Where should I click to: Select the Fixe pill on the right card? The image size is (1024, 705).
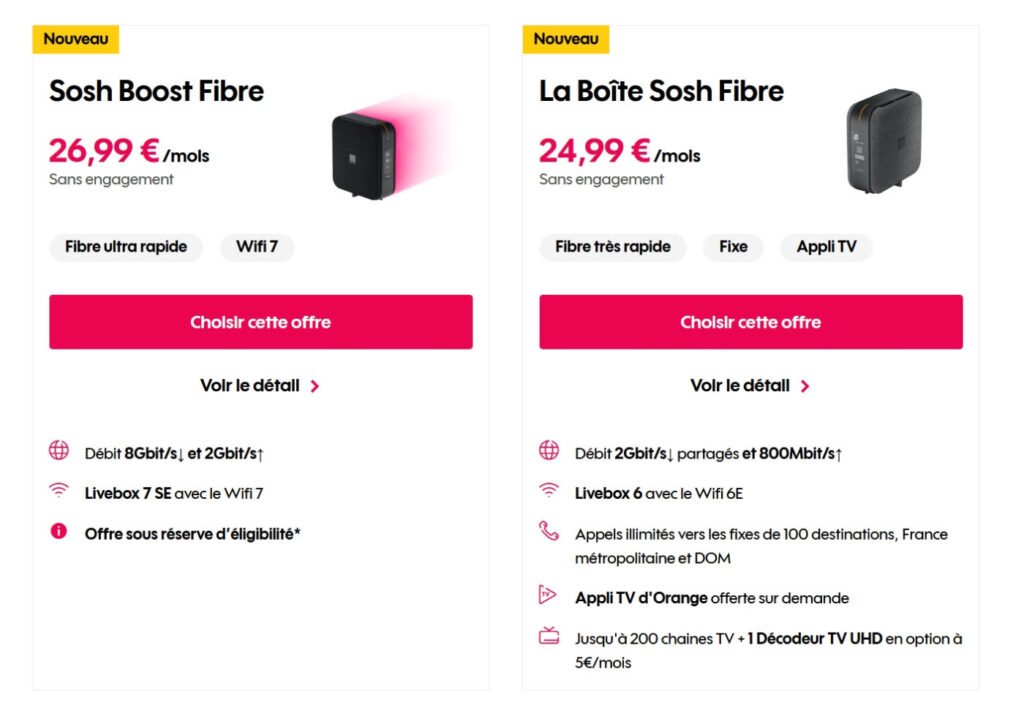(x=733, y=247)
